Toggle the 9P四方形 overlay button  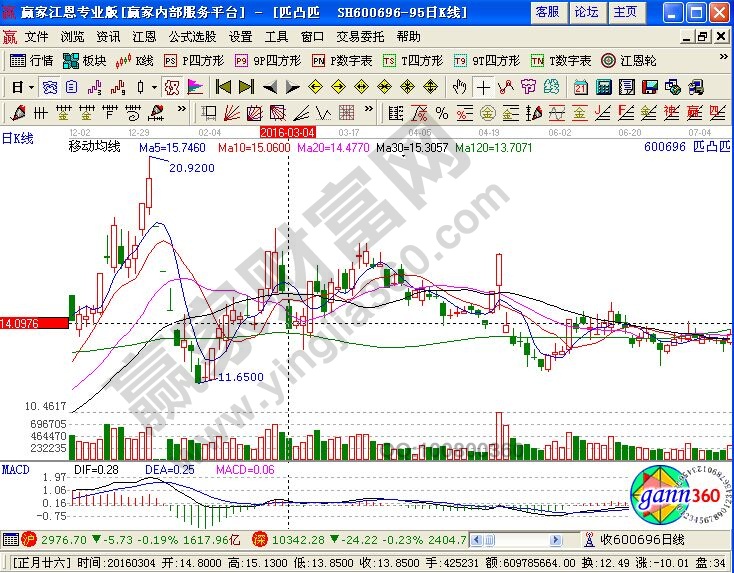tap(261, 60)
